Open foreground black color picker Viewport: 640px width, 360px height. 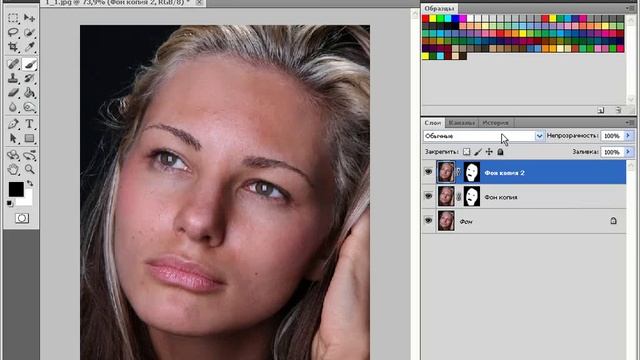[16, 189]
